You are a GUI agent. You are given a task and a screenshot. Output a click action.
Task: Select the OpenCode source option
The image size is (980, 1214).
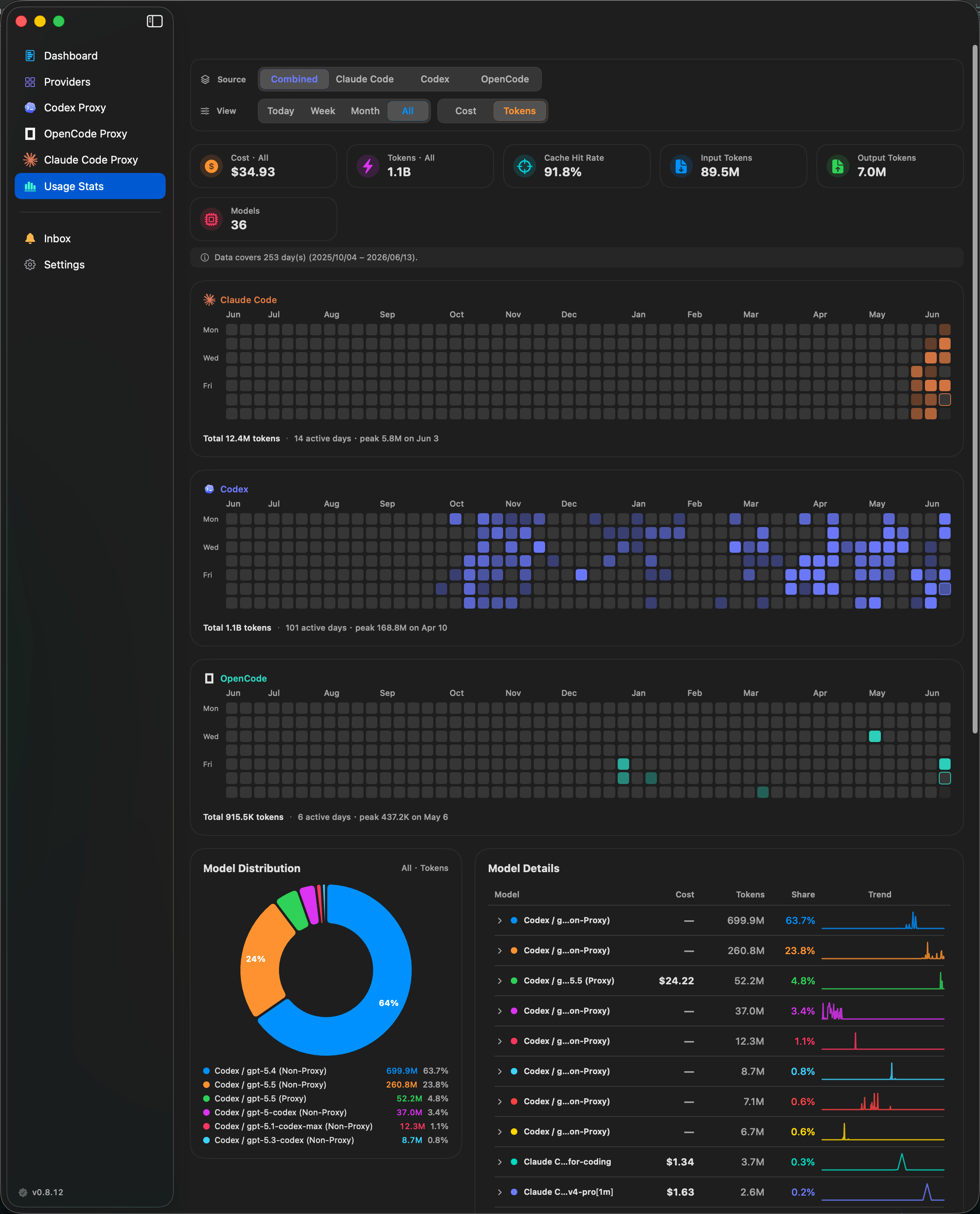pos(505,79)
